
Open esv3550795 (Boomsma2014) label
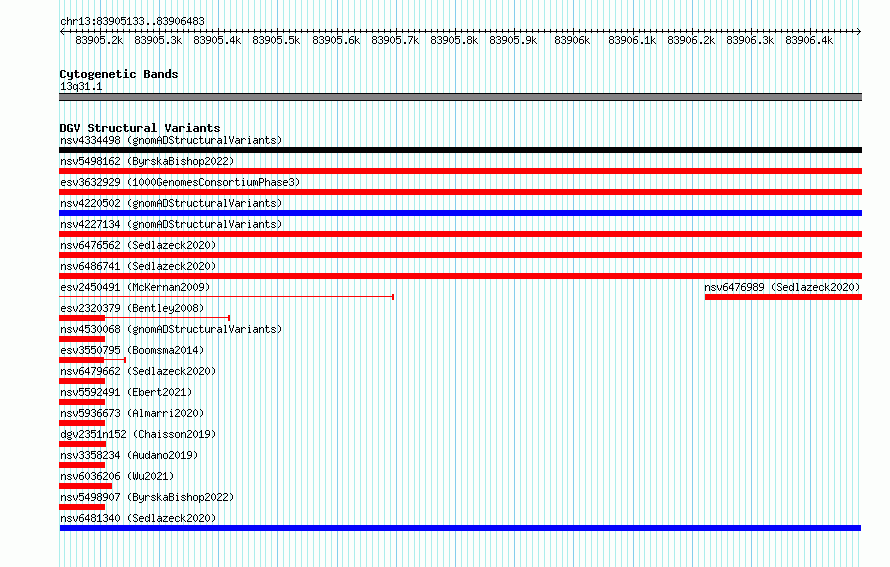(x=132, y=350)
